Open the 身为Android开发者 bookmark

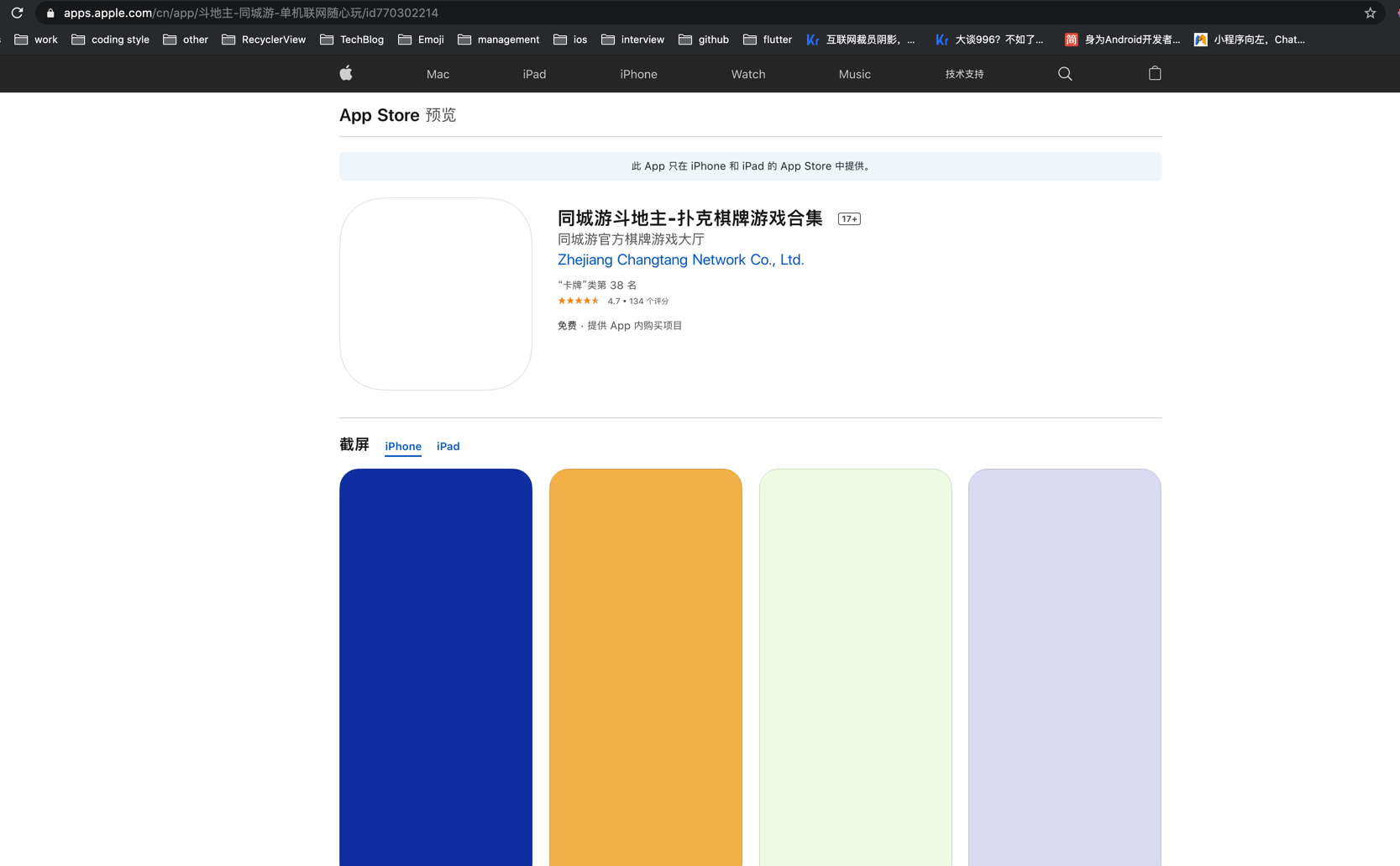click(1122, 39)
